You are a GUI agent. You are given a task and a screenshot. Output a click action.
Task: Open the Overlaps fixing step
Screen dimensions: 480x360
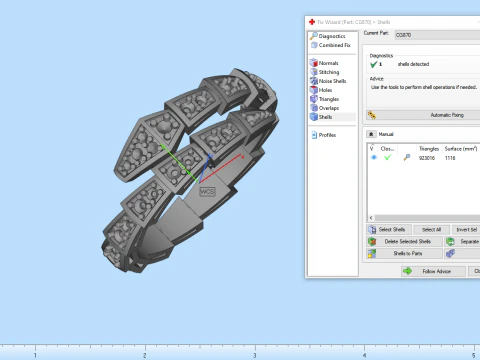point(324,108)
